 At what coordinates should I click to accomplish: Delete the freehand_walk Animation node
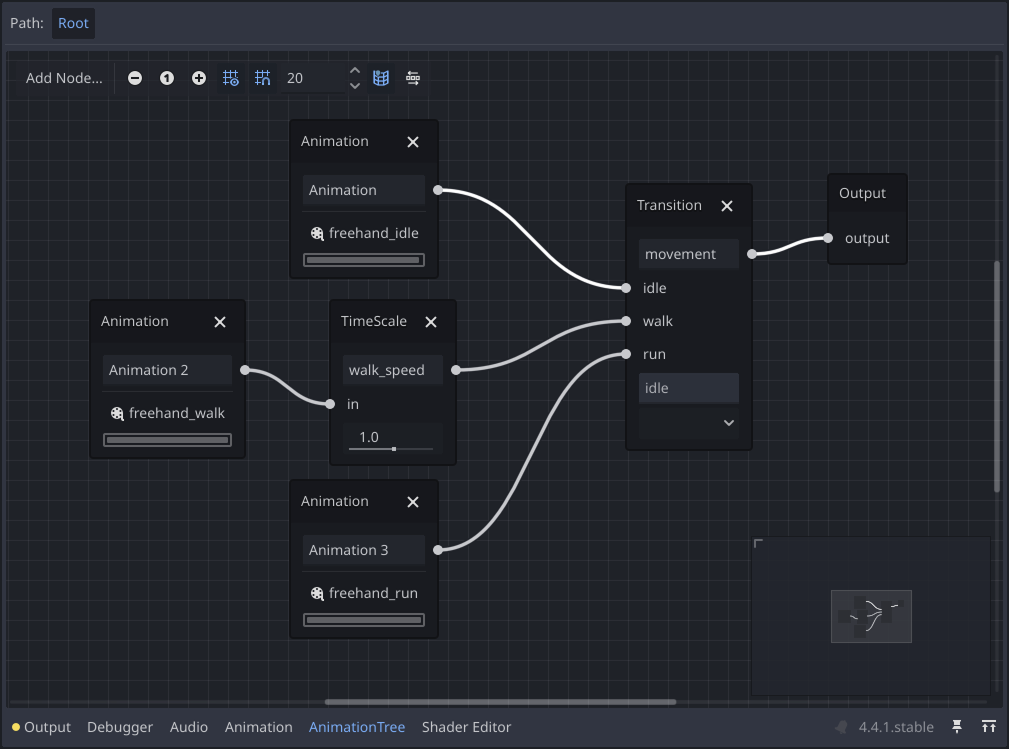pyautogui.click(x=220, y=322)
